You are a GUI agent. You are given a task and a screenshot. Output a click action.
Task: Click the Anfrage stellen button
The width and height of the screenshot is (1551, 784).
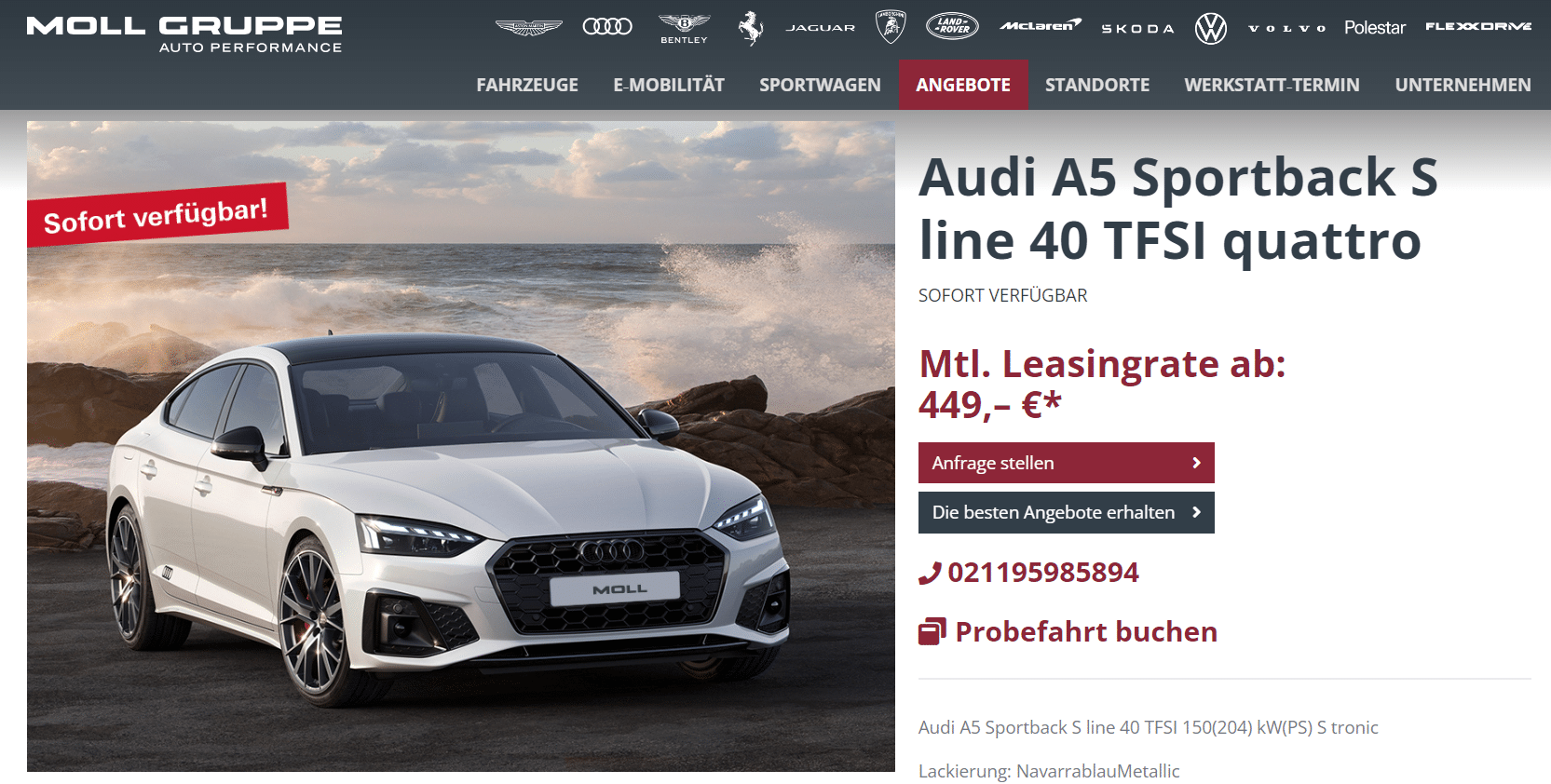(x=1066, y=463)
